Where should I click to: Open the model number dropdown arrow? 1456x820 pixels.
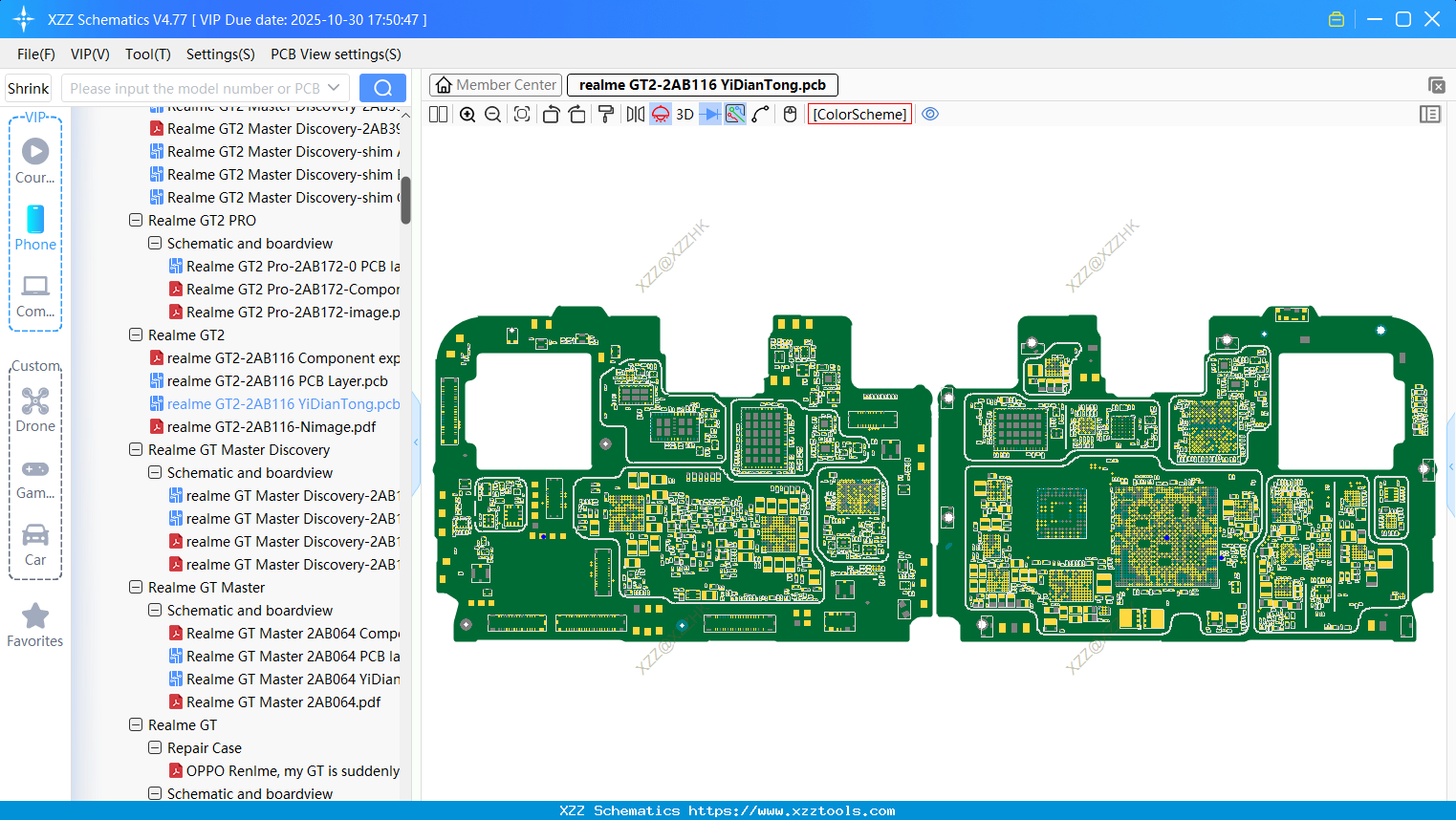tap(334, 88)
